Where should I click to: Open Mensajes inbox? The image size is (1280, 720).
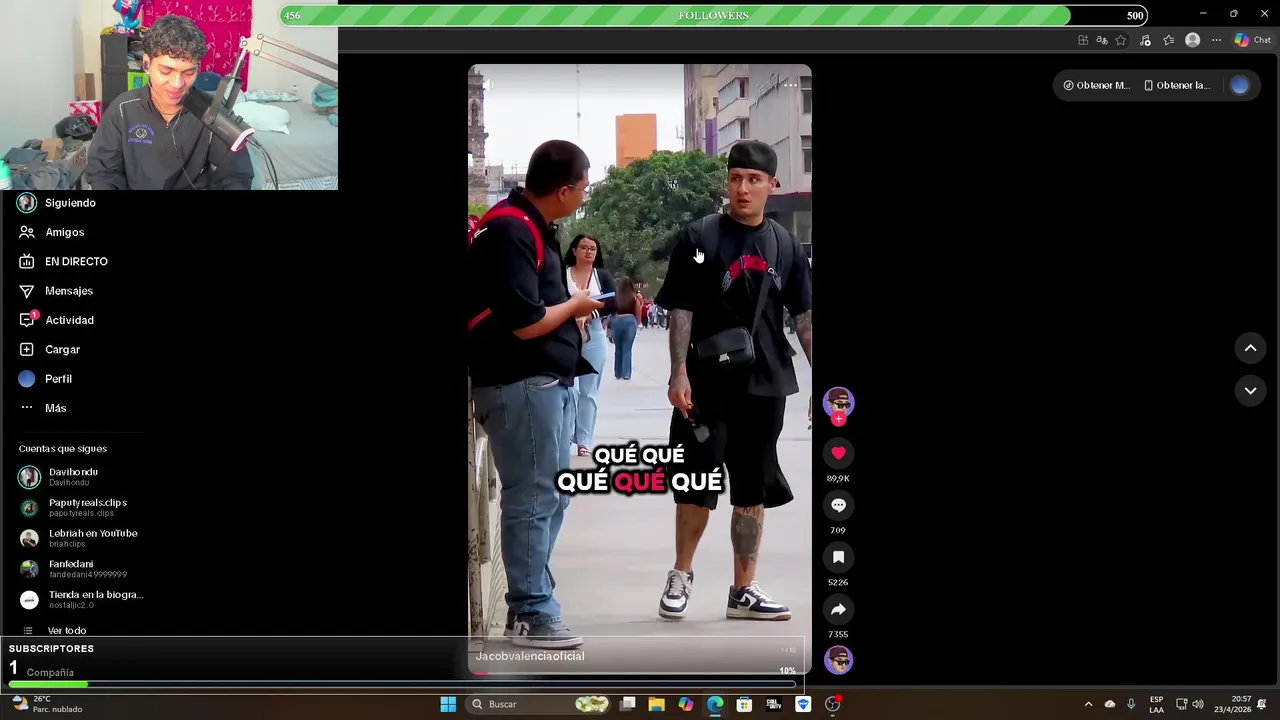[x=56, y=291]
